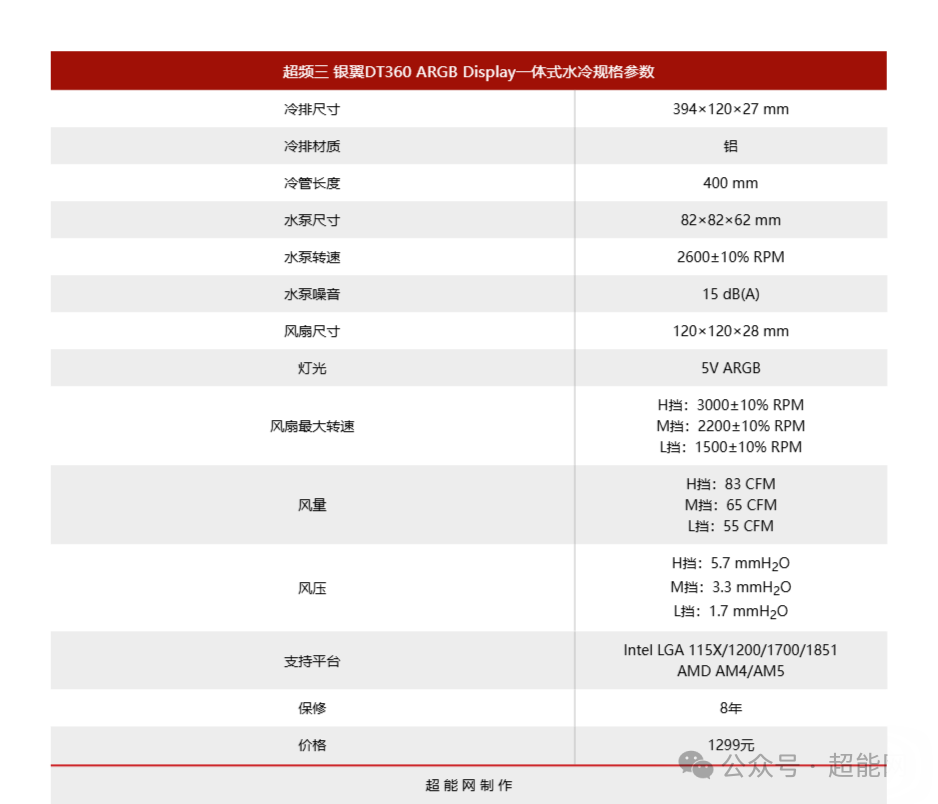Click the 1299元 price value

[x=730, y=745]
